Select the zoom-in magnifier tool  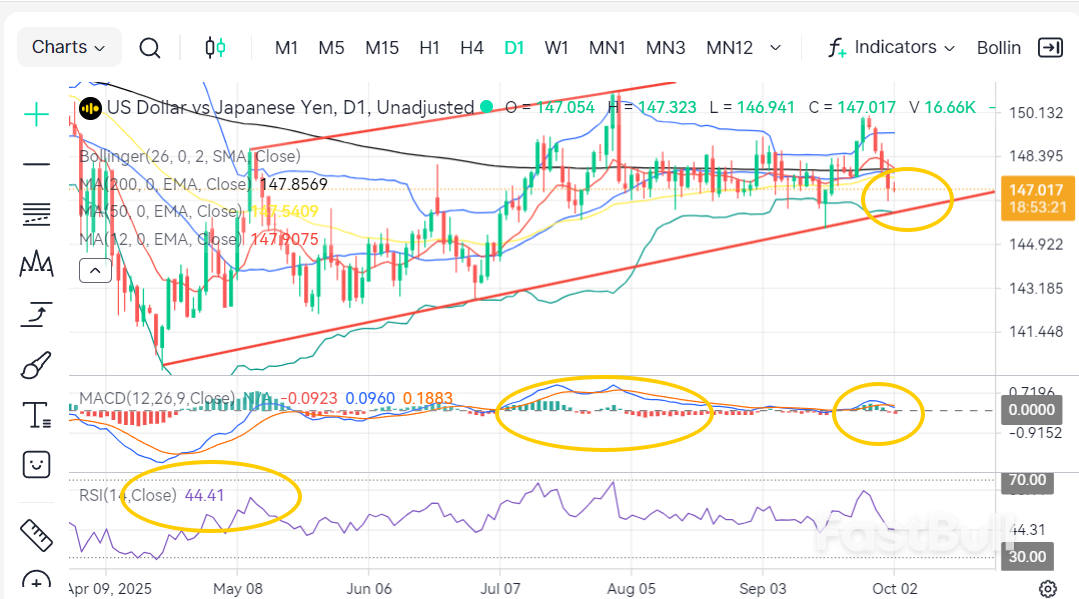(36, 580)
